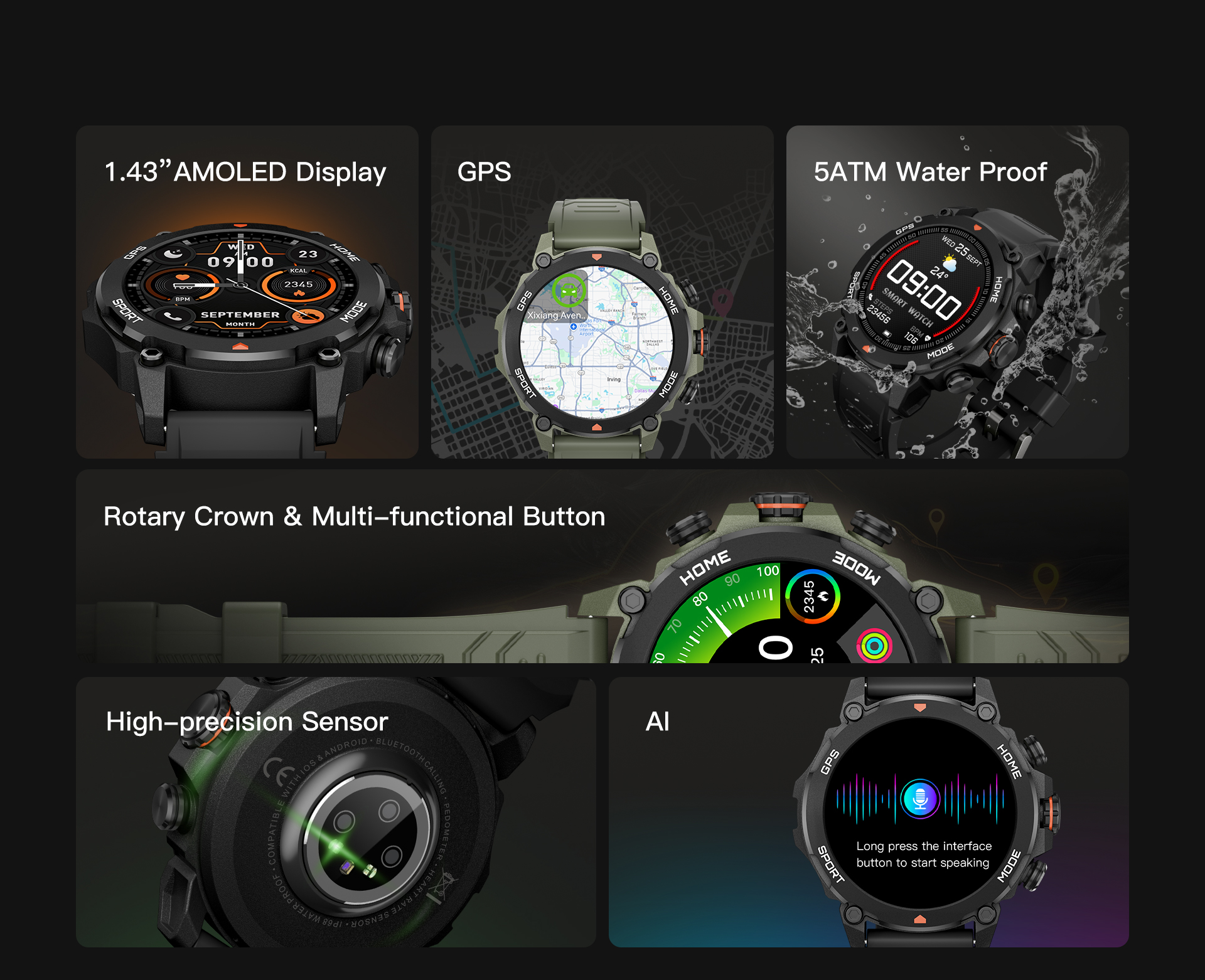Screen dimensions: 1205x980
Task: Click the phone icon on the AMOLED watch face
Action: point(171,316)
